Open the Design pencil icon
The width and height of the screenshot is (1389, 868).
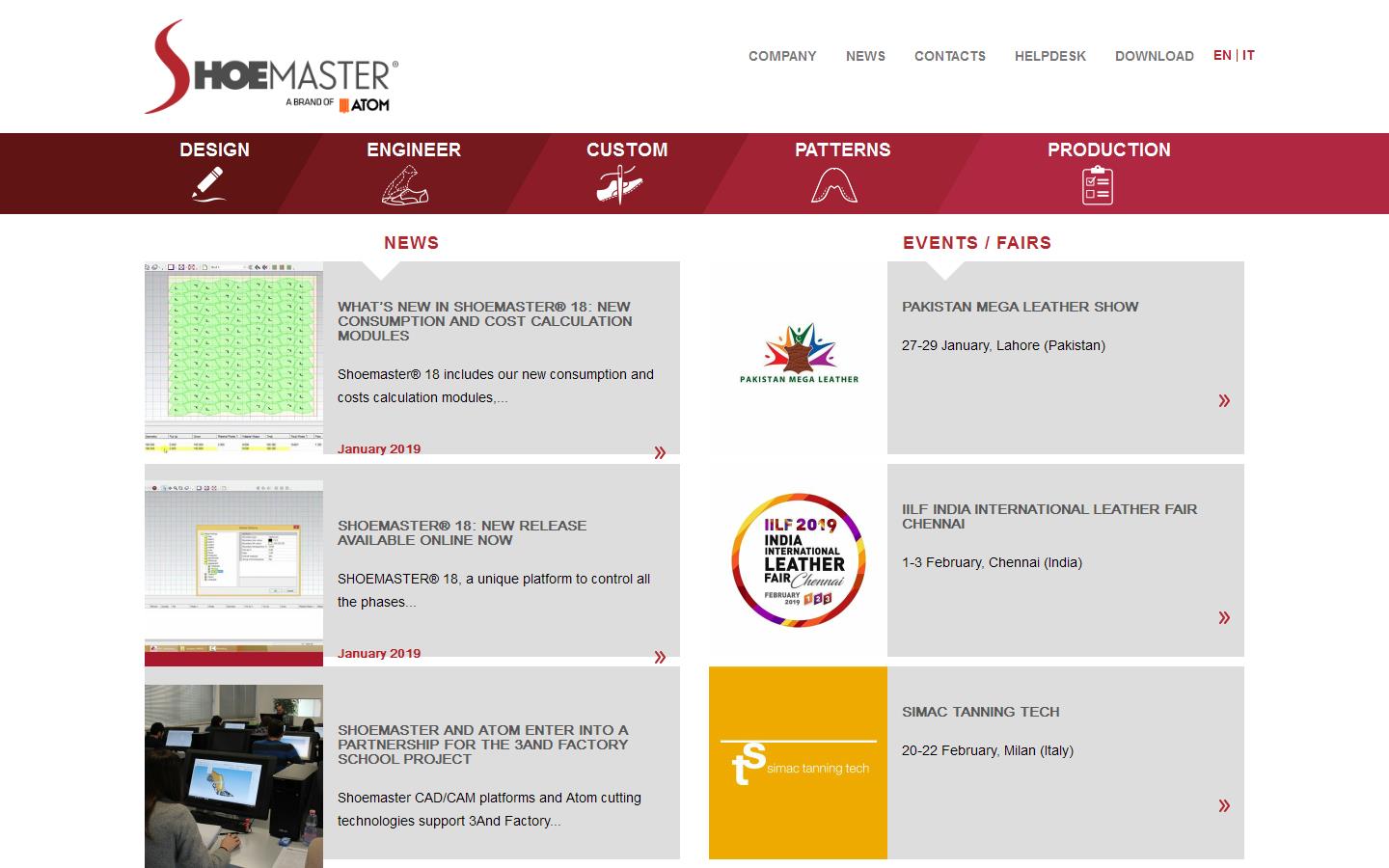(208, 184)
